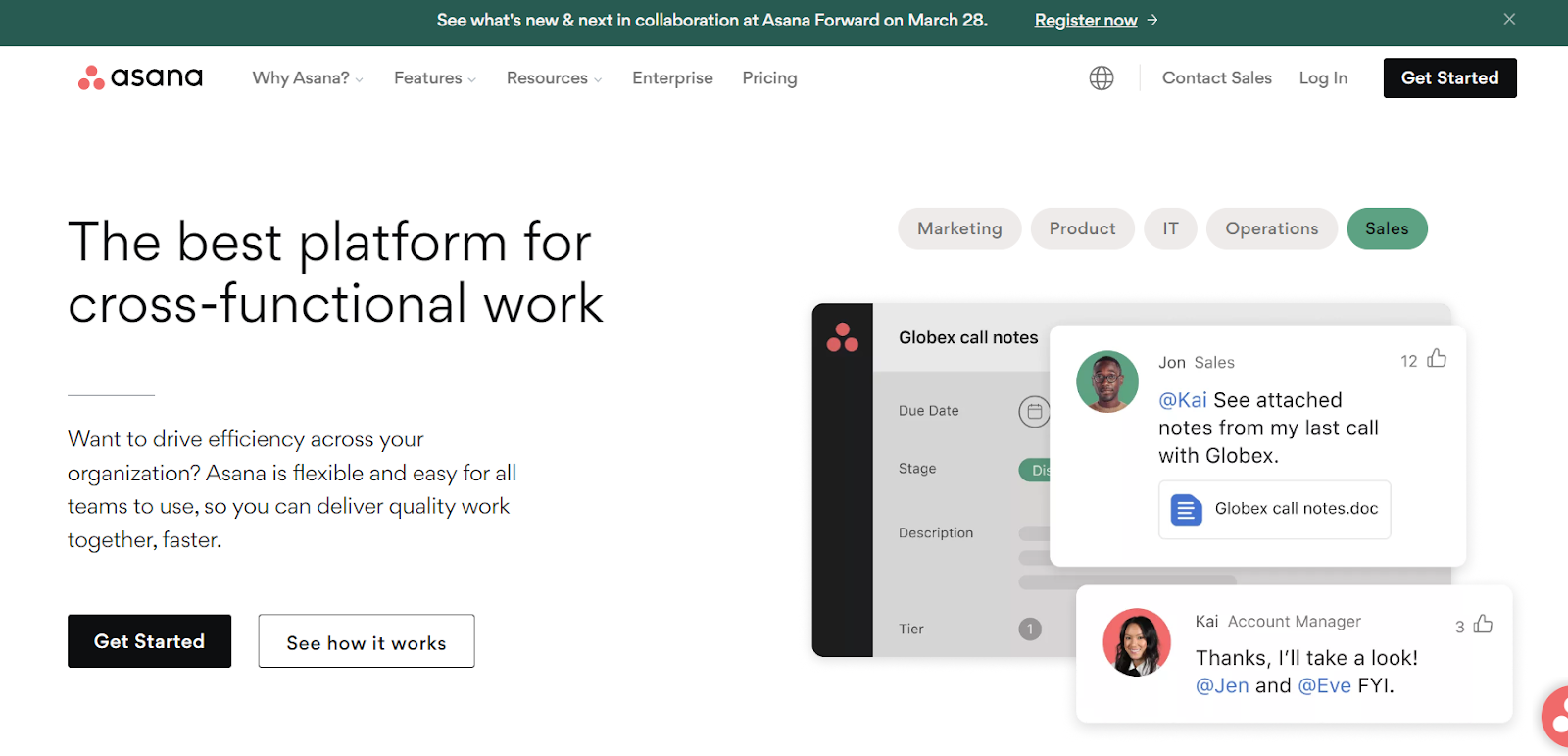Screen dimensions: 1568x756
Task: Click the @Eve mention
Action: [x=1324, y=685]
